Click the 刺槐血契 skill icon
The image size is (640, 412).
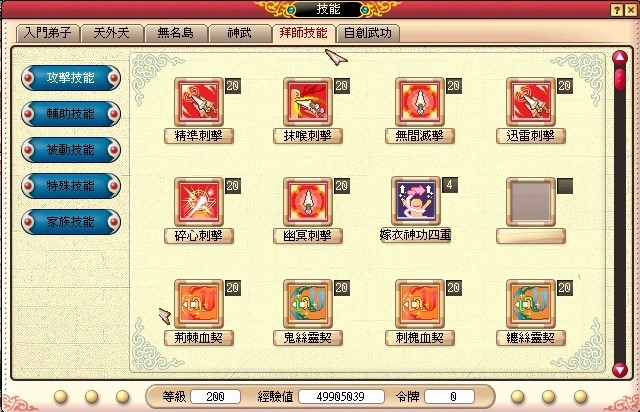(x=420, y=304)
